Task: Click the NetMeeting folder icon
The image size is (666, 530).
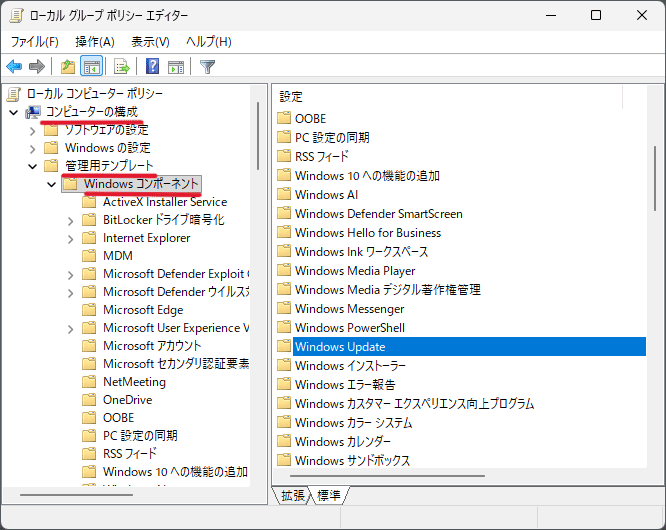Action: (x=89, y=382)
